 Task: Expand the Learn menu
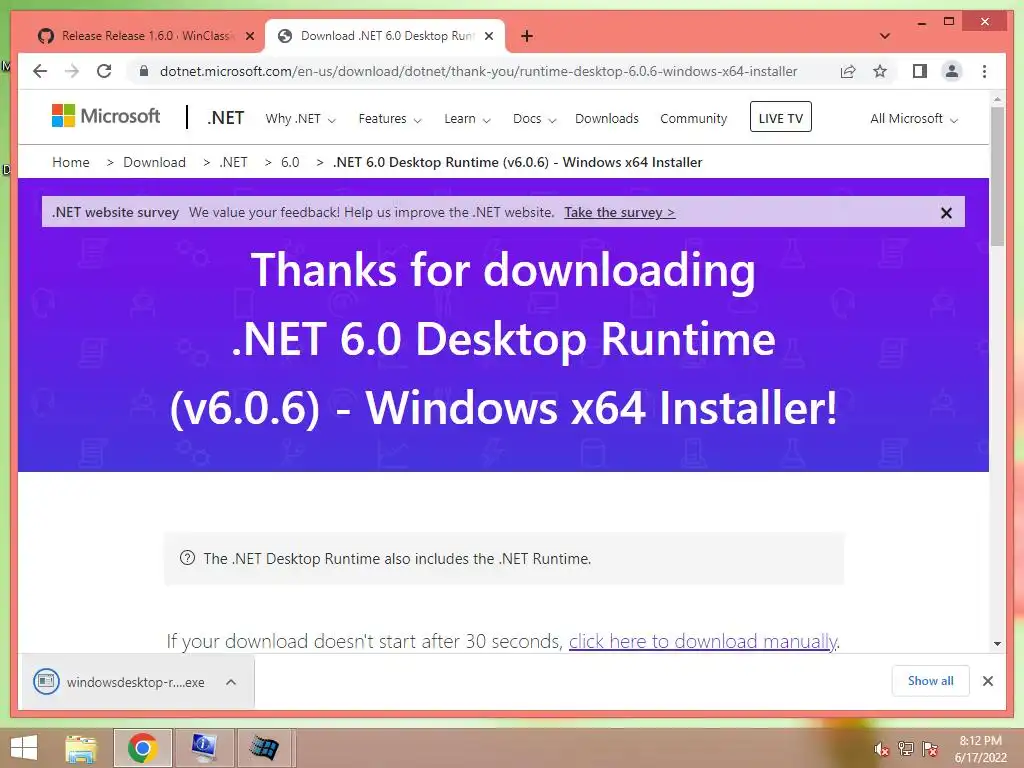[467, 119]
